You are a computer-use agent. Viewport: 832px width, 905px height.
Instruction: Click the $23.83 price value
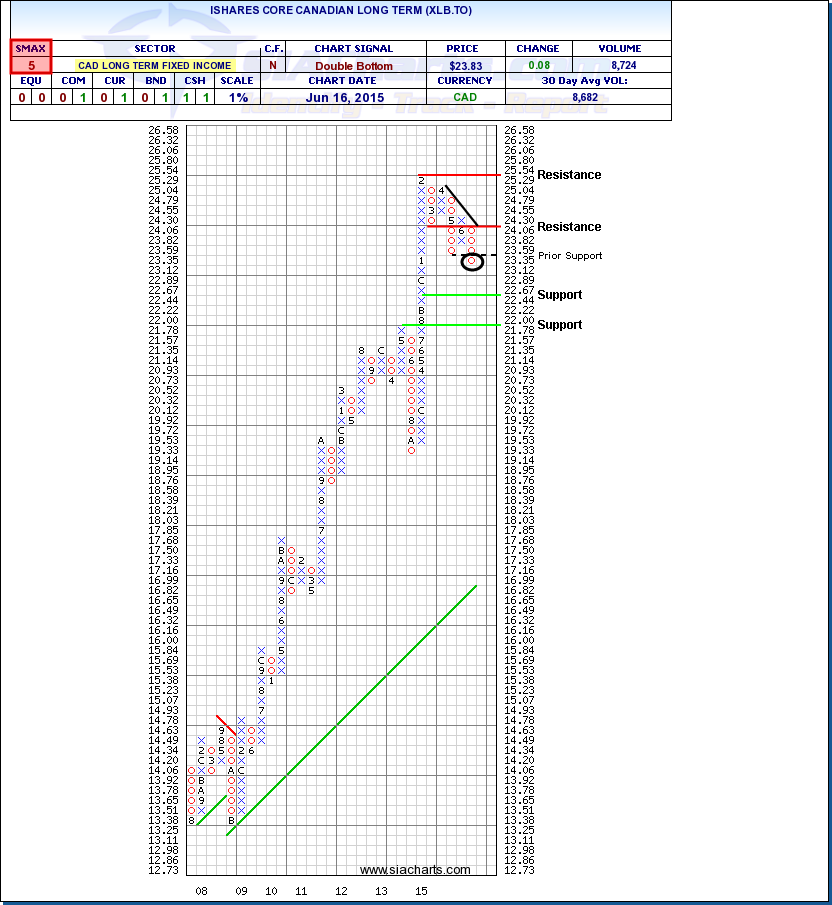click(466, 65)
